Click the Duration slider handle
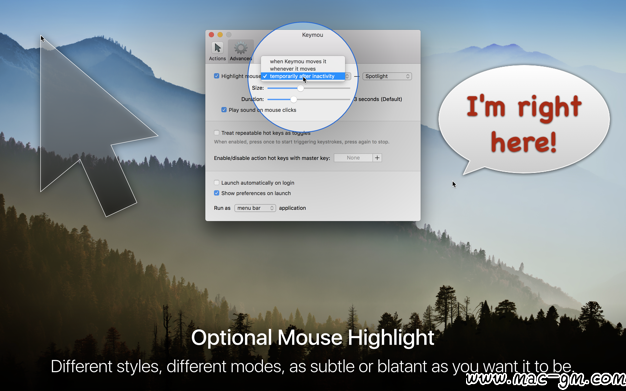This screenshot has height=391, width=626. point(293,99)
